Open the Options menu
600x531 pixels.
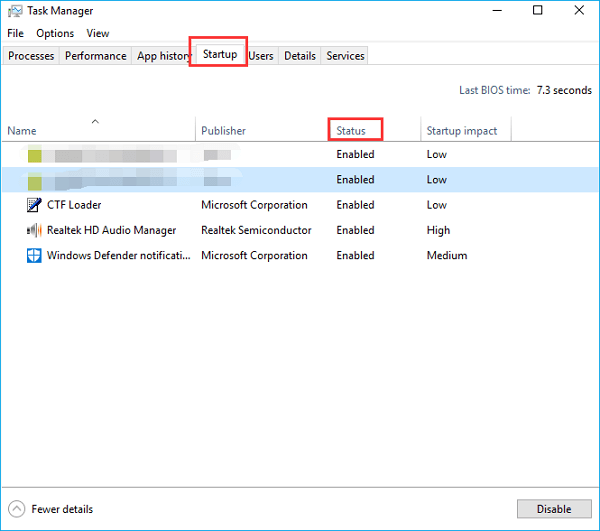[55, 33]
